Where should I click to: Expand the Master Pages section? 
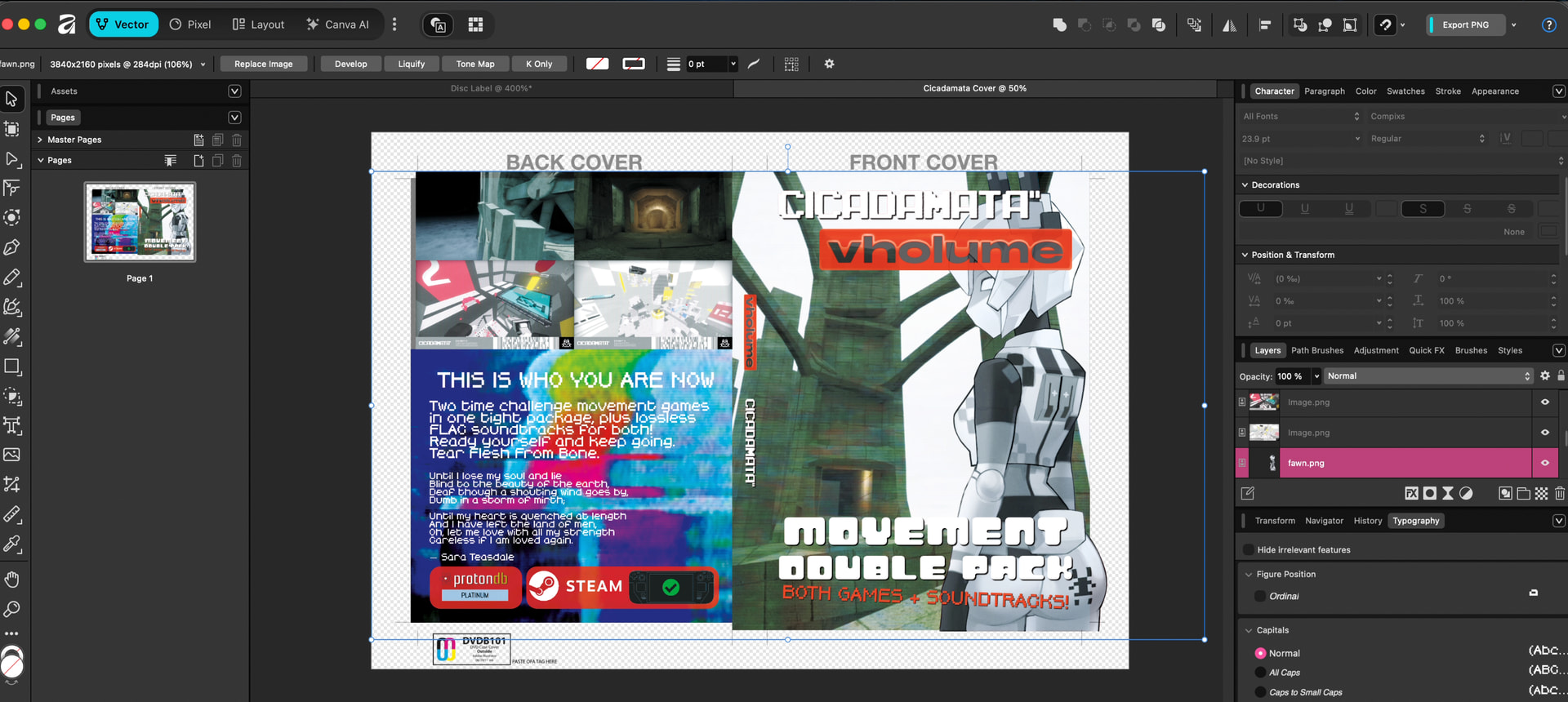40,140
